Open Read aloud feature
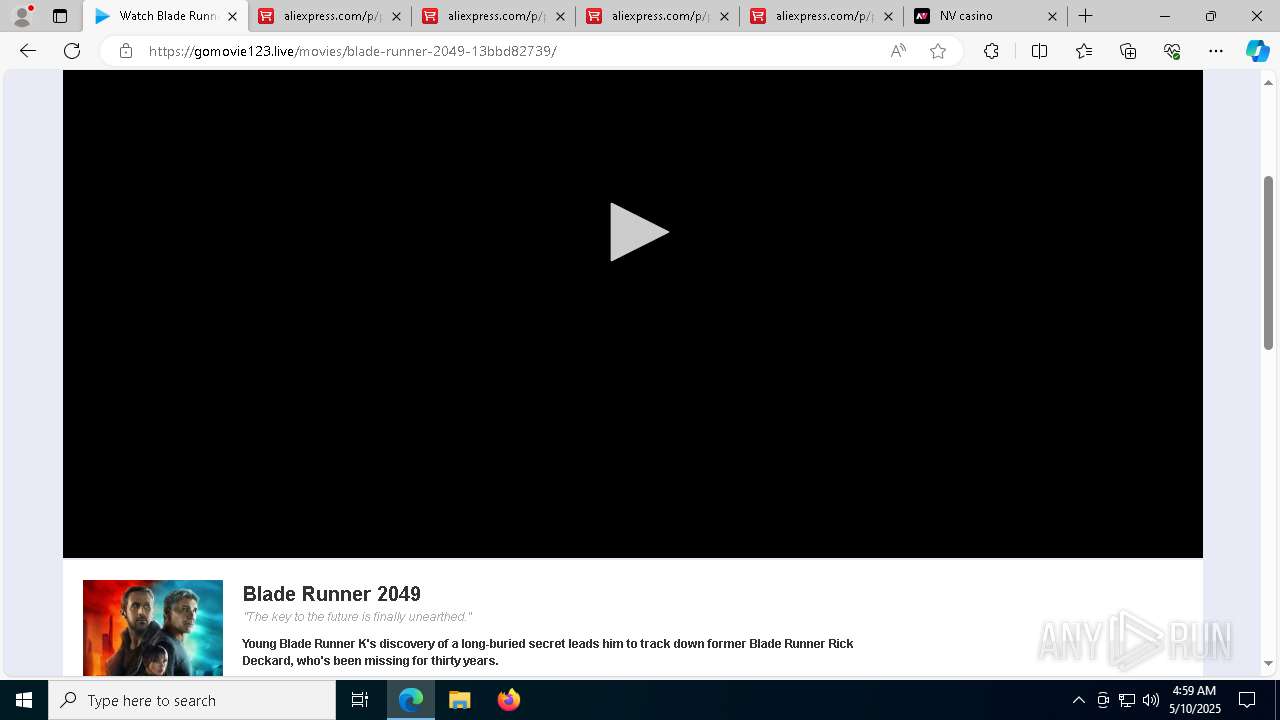The width and height of the screenshot is (1280, 720). 898,51
